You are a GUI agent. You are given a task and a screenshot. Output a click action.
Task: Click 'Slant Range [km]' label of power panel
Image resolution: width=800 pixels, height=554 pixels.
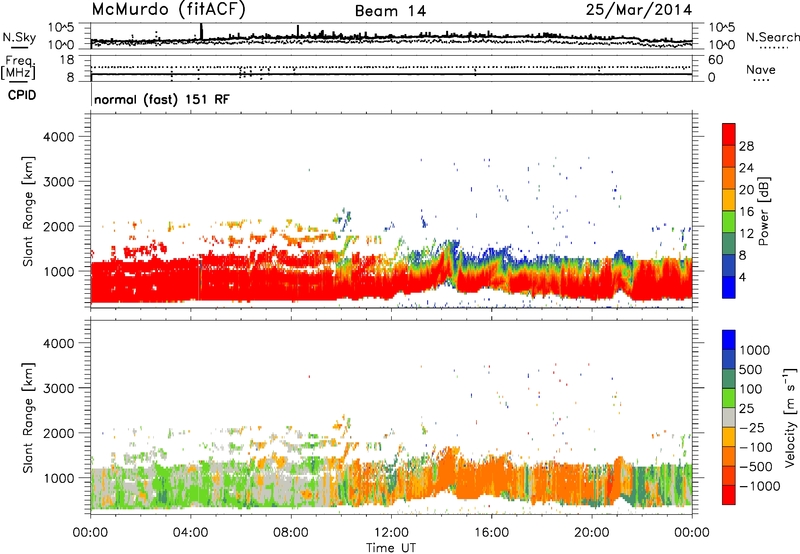tap(28, 211)
